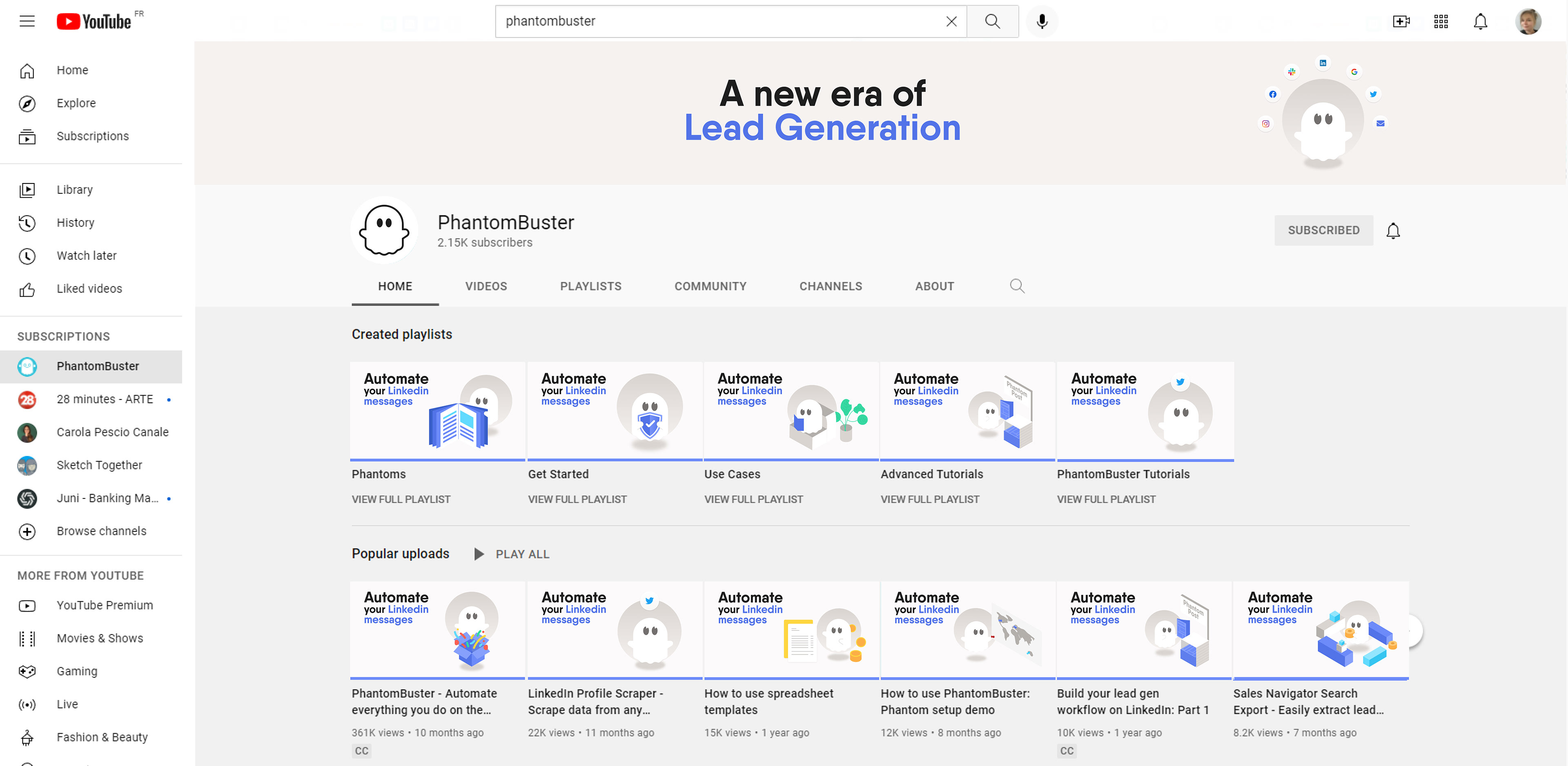Toggle the SUBSCRIBED button
The image size is (1568, 766).
click(x=1323, y=230)
